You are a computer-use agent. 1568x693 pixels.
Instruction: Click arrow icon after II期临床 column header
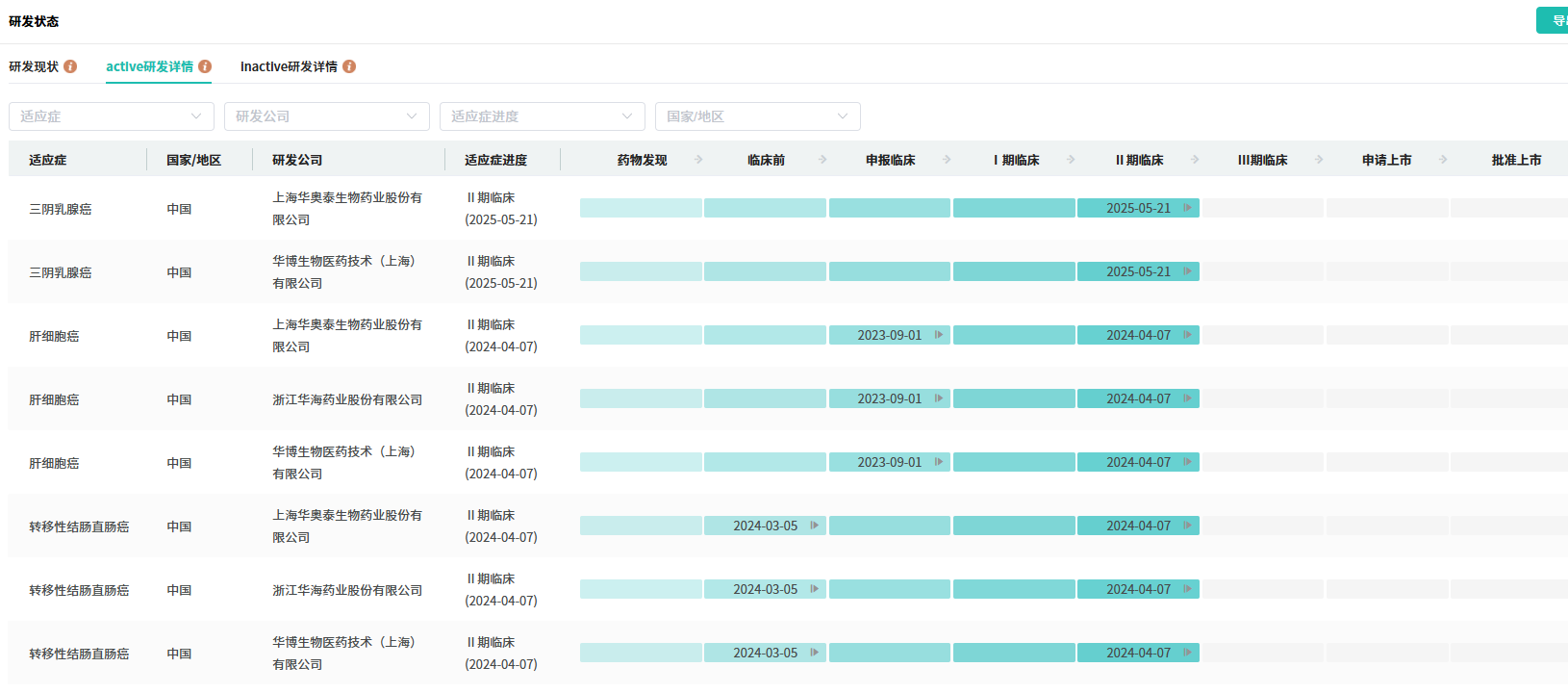click(1195, 160)
